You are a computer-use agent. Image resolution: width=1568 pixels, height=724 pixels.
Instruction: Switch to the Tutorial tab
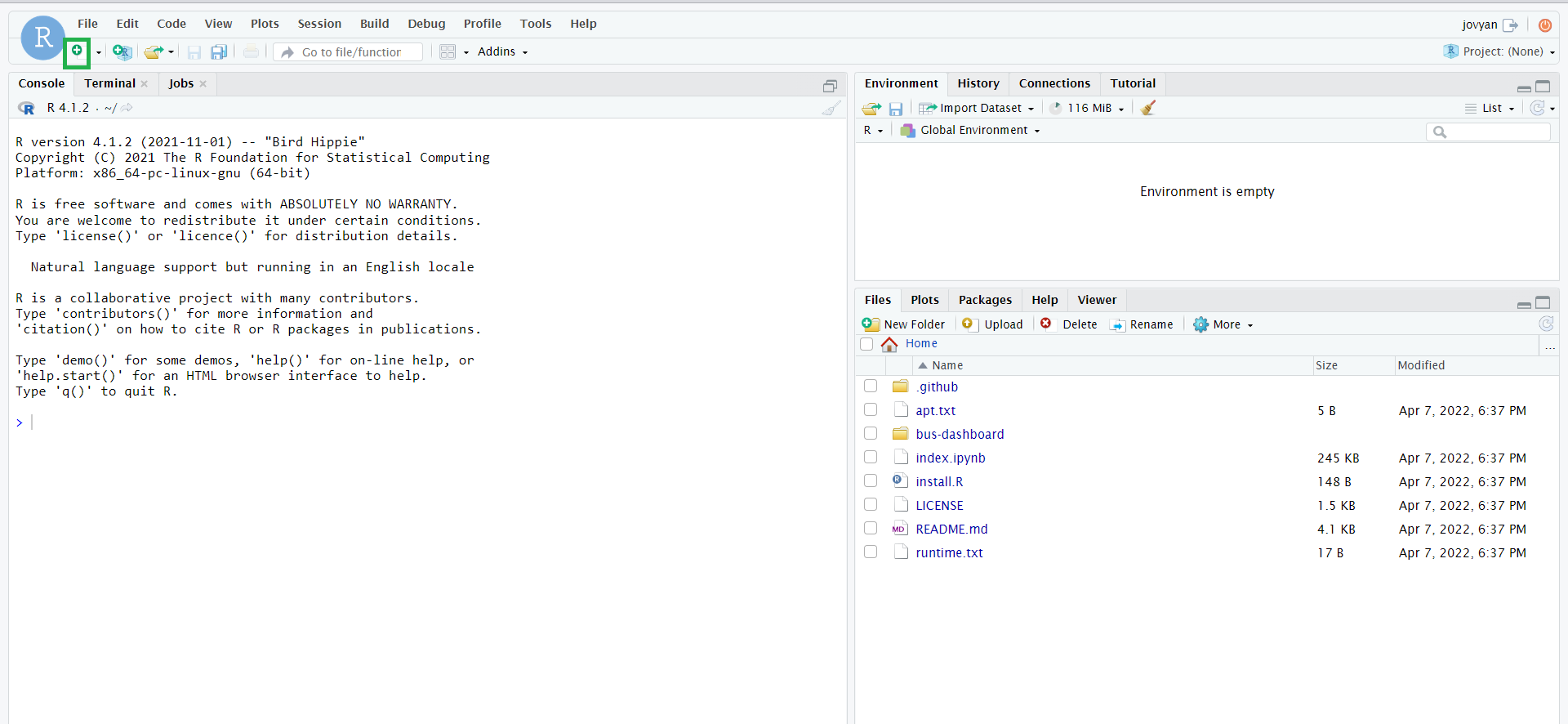click(x=1133, y=83)
